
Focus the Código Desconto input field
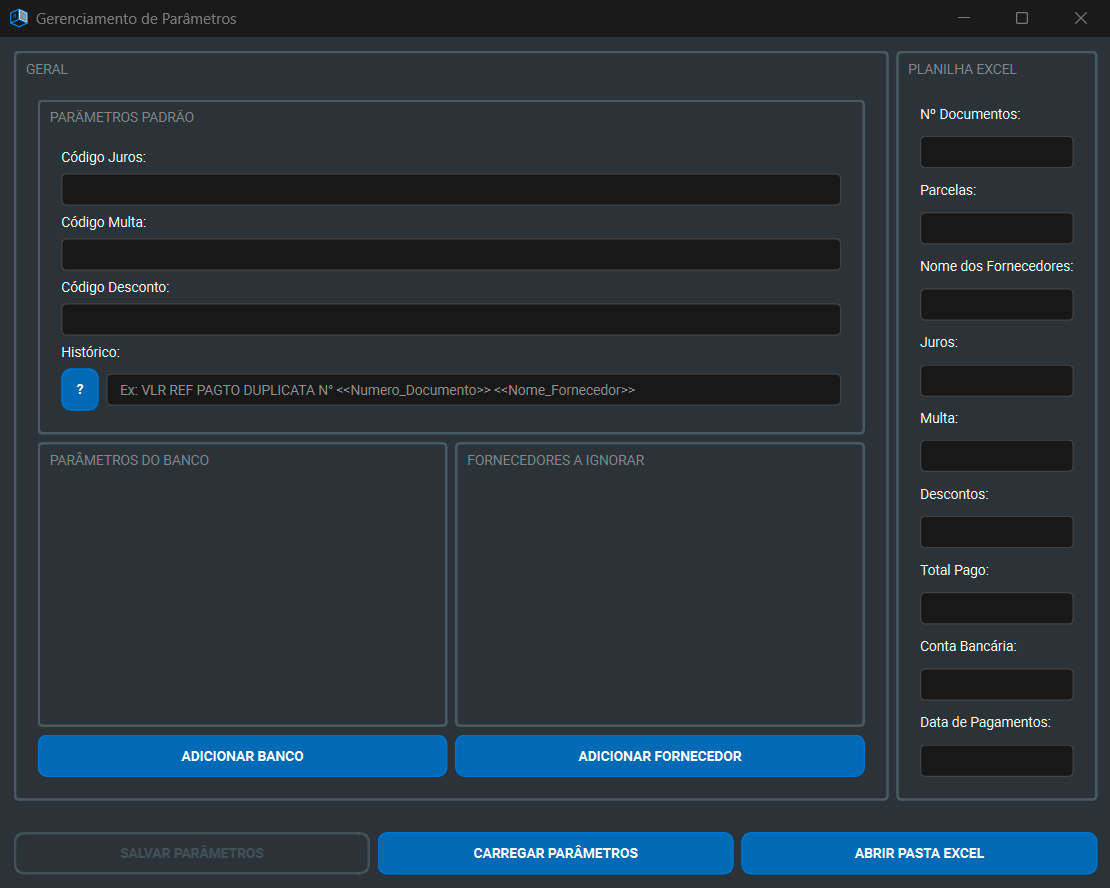click(451, 319)
